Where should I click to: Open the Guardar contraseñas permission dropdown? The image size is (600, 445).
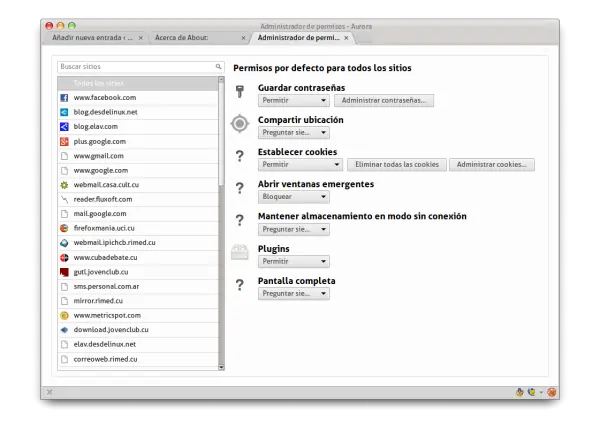point(293,101)
